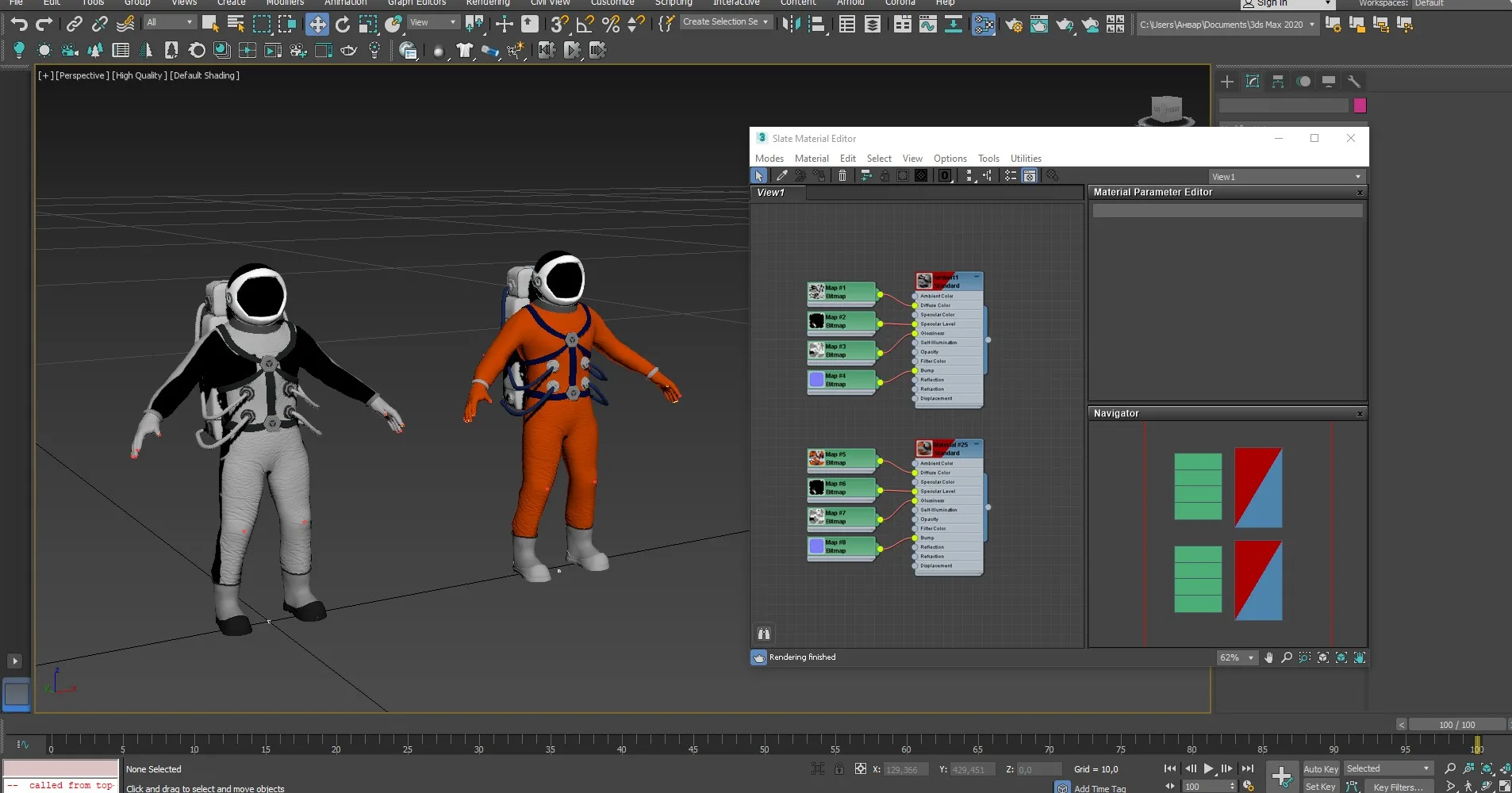
Task: Play animation button
Action: point(1209,768)
